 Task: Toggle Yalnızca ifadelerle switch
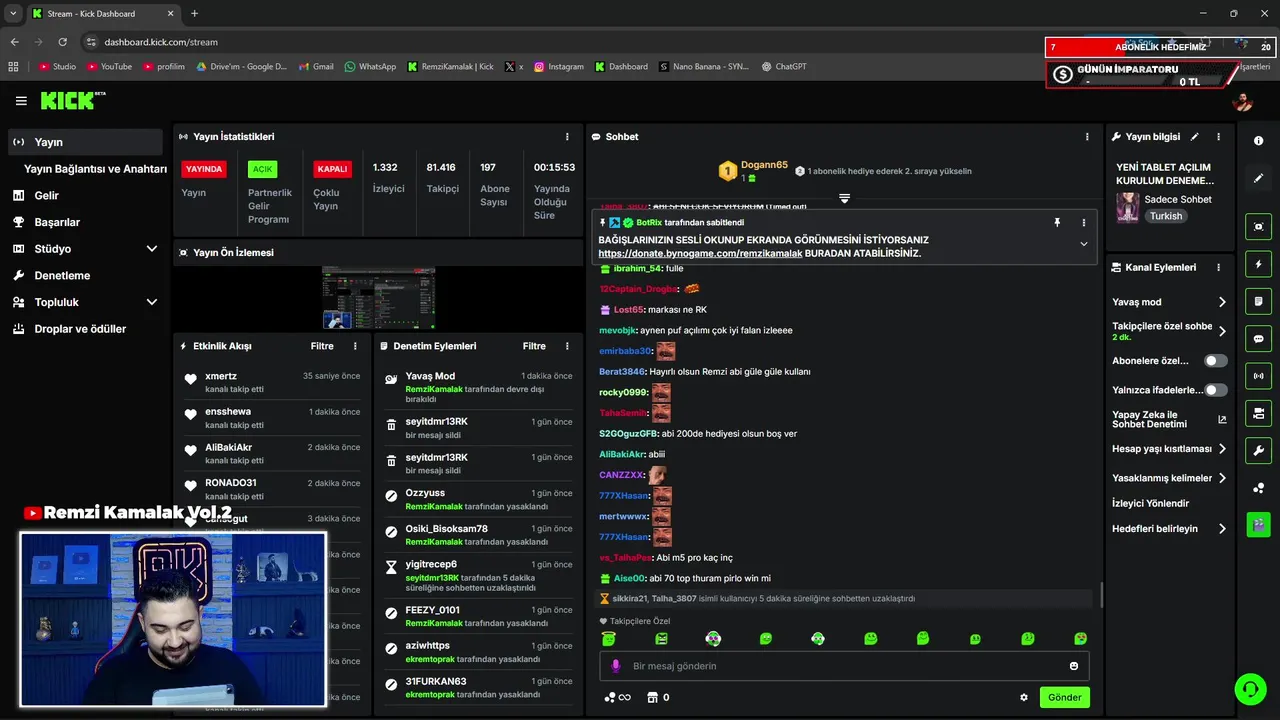point(1215,390)
